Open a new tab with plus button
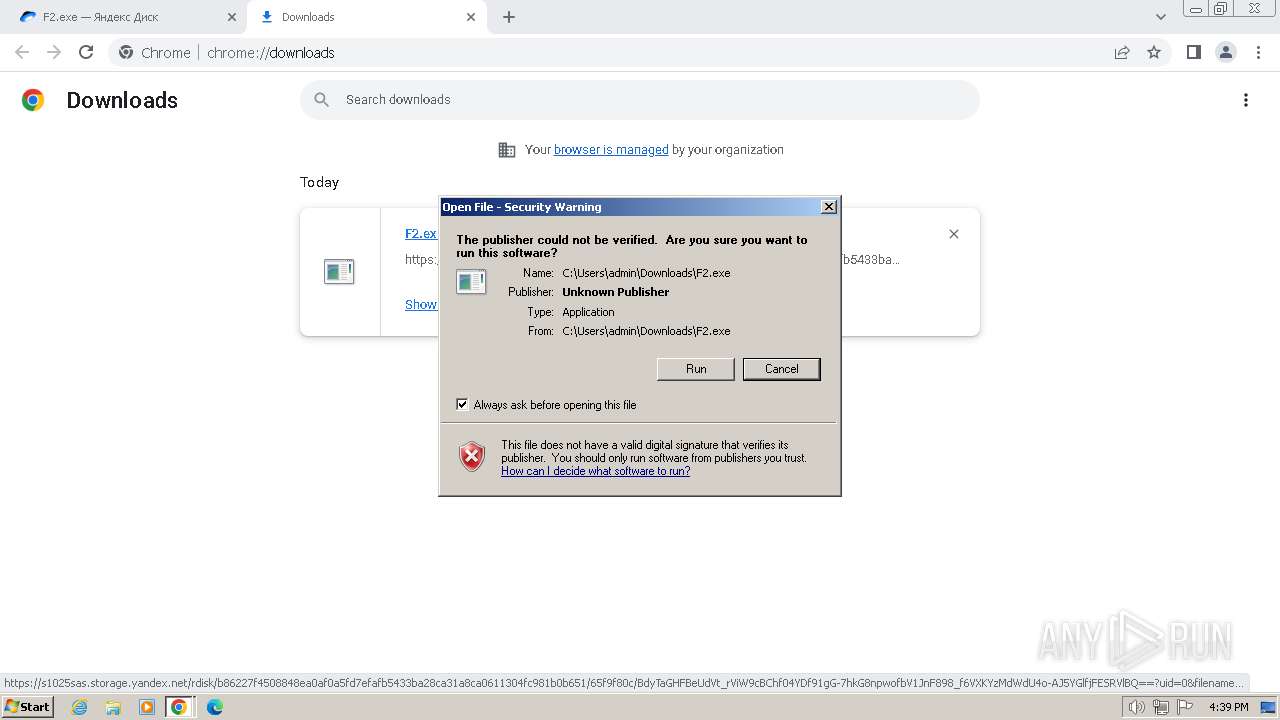Screen dimensions: 1280x720 [x=509, y=17]
